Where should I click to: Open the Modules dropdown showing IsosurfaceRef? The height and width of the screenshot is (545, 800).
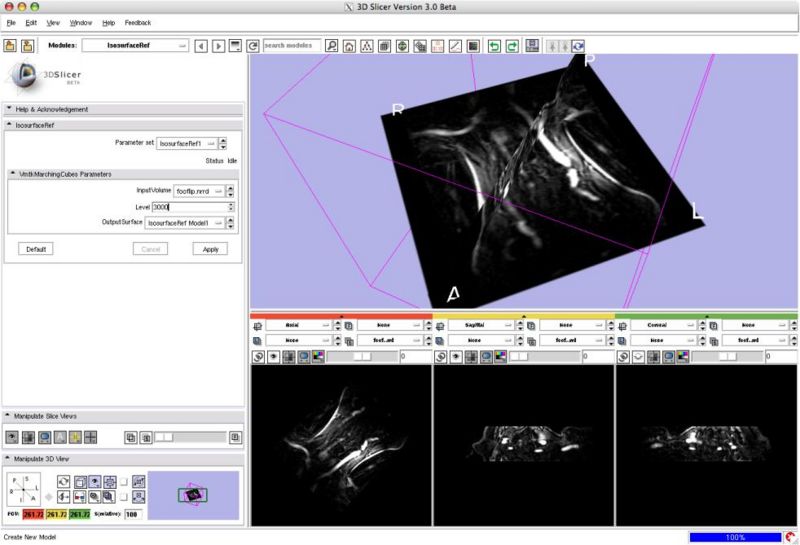tap(135, 45)
